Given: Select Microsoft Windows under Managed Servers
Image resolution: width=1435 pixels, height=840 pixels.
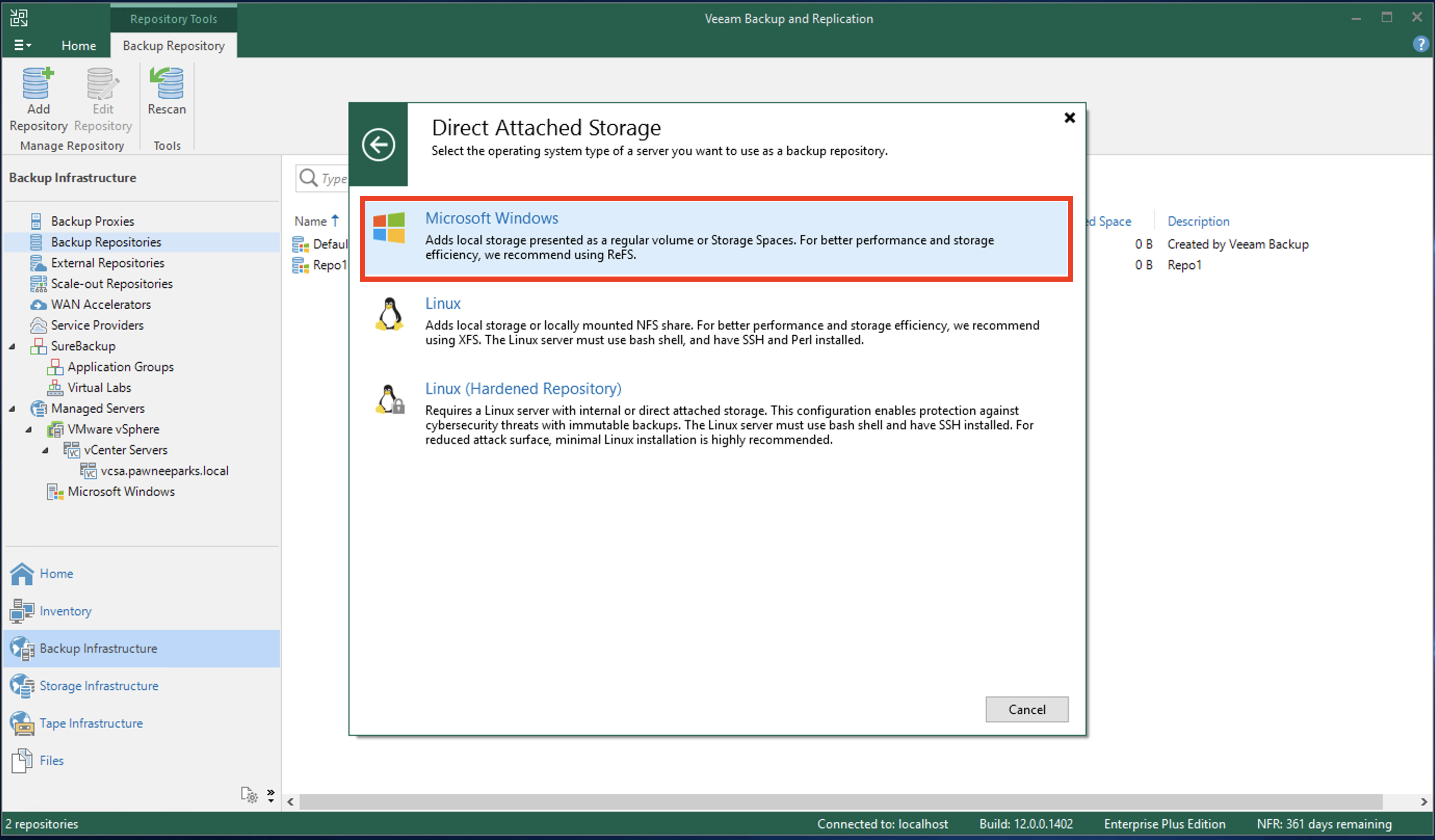Looking at the screenshot, I should pos(121,492).
